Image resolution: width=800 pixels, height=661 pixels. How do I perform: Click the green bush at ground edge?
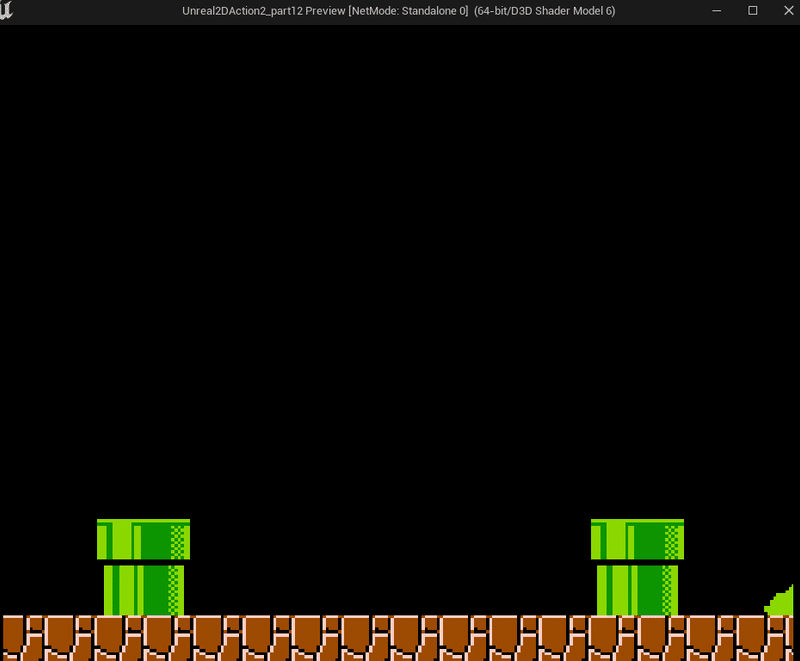(780, 601)
